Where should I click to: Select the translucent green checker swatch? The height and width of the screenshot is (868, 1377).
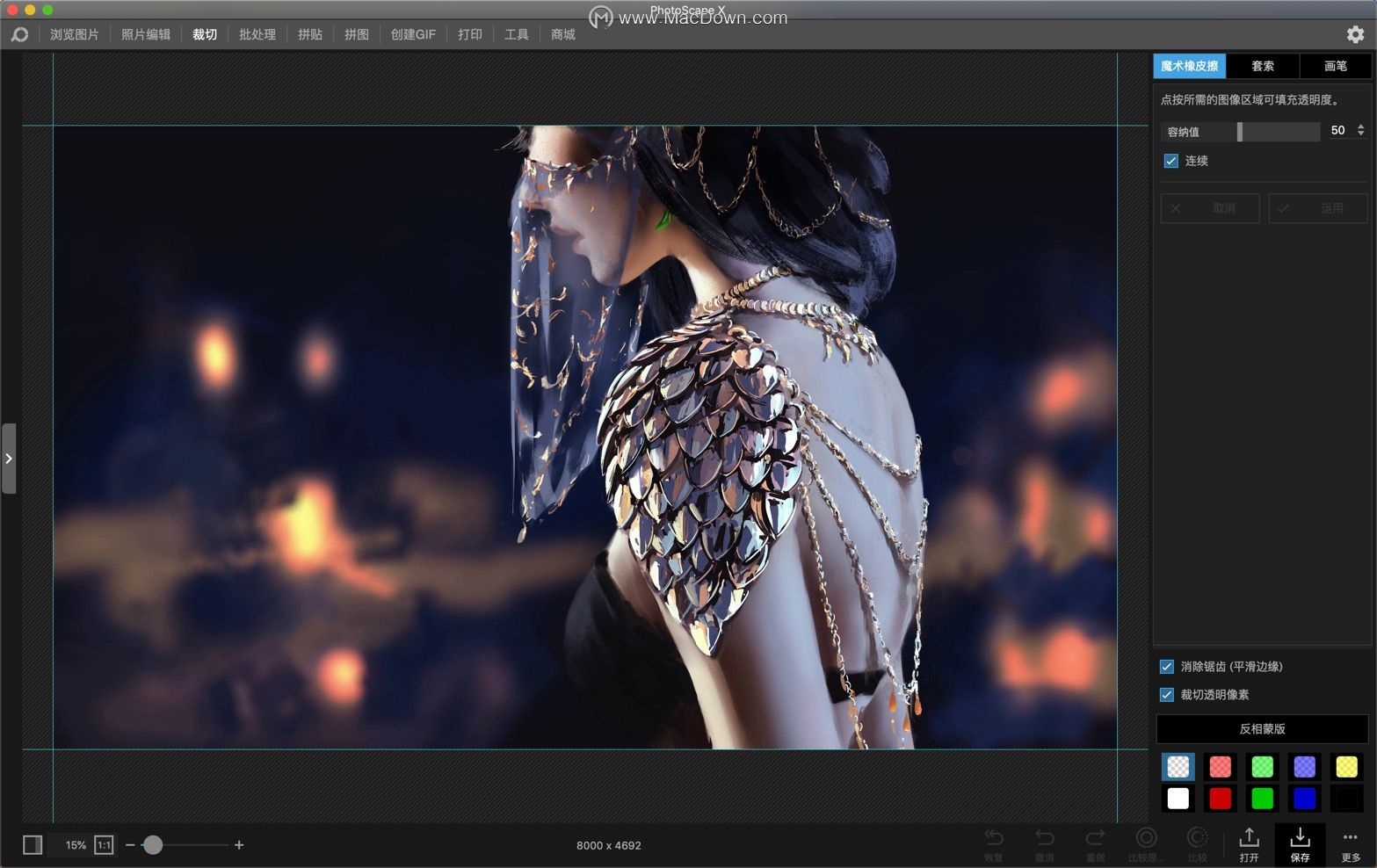coord(1263,767)
